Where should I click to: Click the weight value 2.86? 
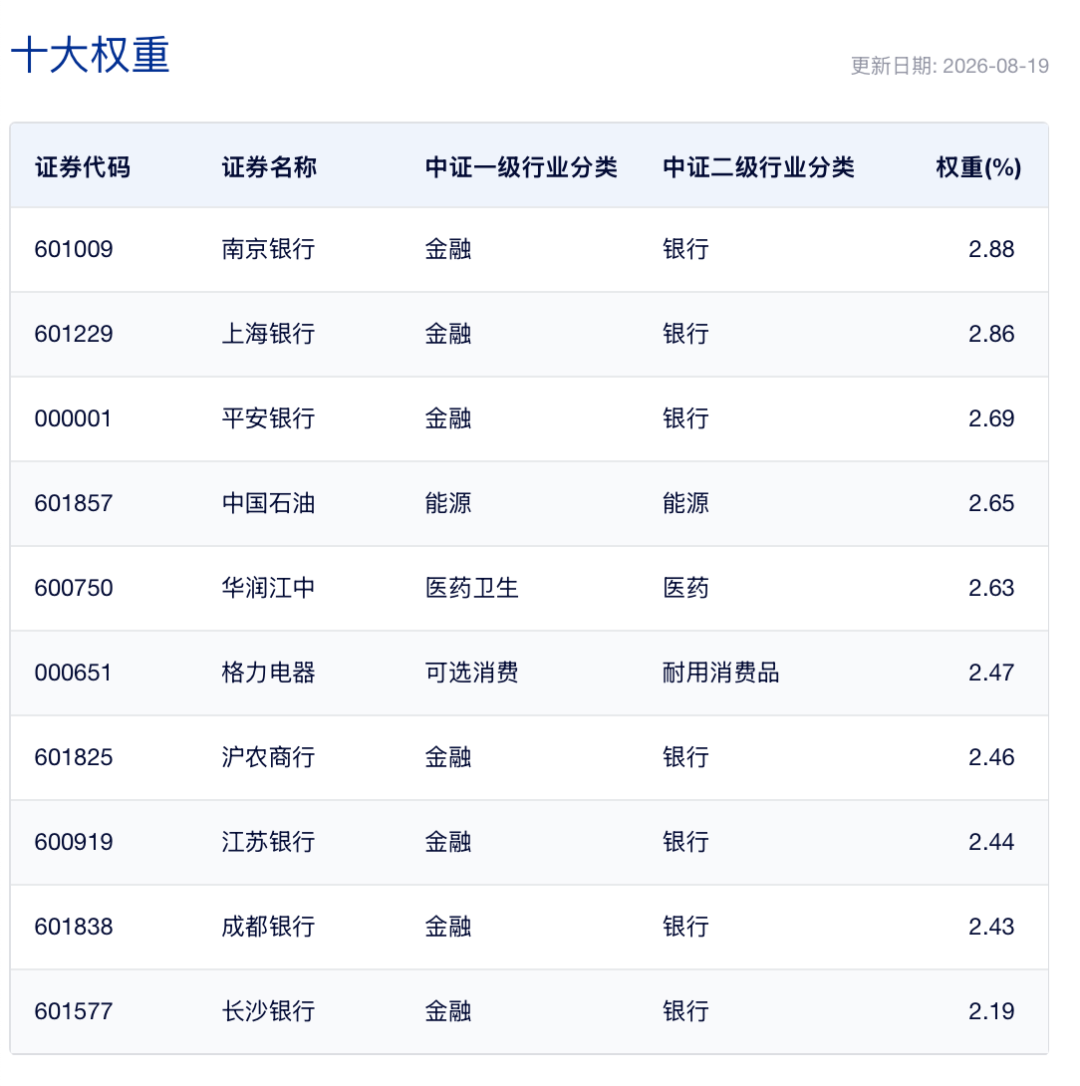(991, 334)
